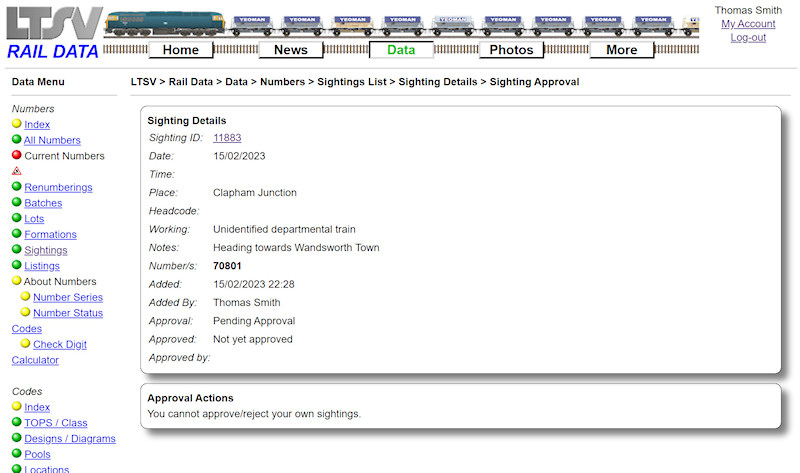The image size is (800, 473).
Task: Click red bullet beside Current Numbers
Action: [x=17, y=155]
